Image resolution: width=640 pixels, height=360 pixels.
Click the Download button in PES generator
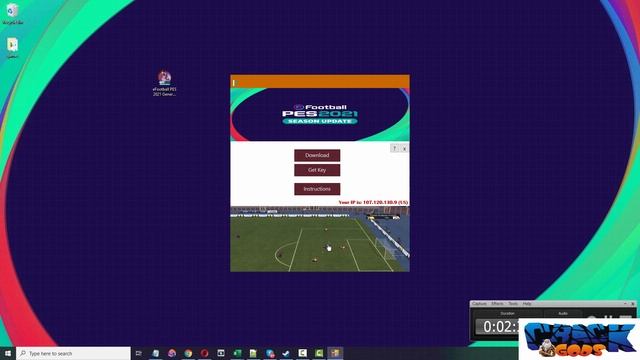click(317, 155)
